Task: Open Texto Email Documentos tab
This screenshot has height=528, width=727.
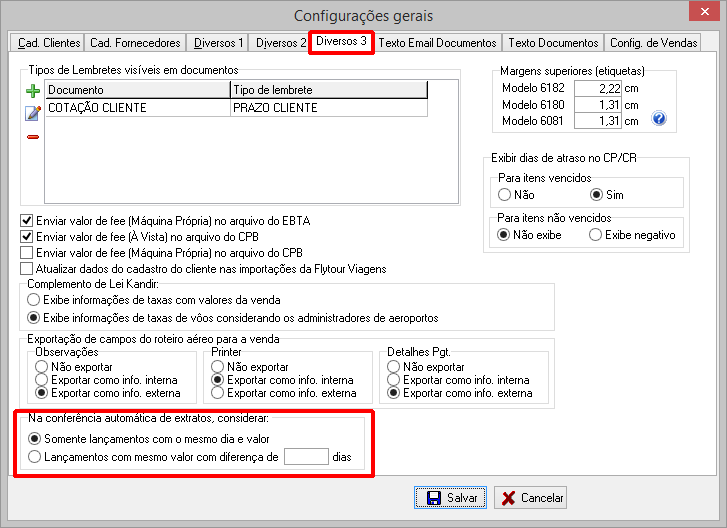Action: pyautogui.click(x=437, y=43)
